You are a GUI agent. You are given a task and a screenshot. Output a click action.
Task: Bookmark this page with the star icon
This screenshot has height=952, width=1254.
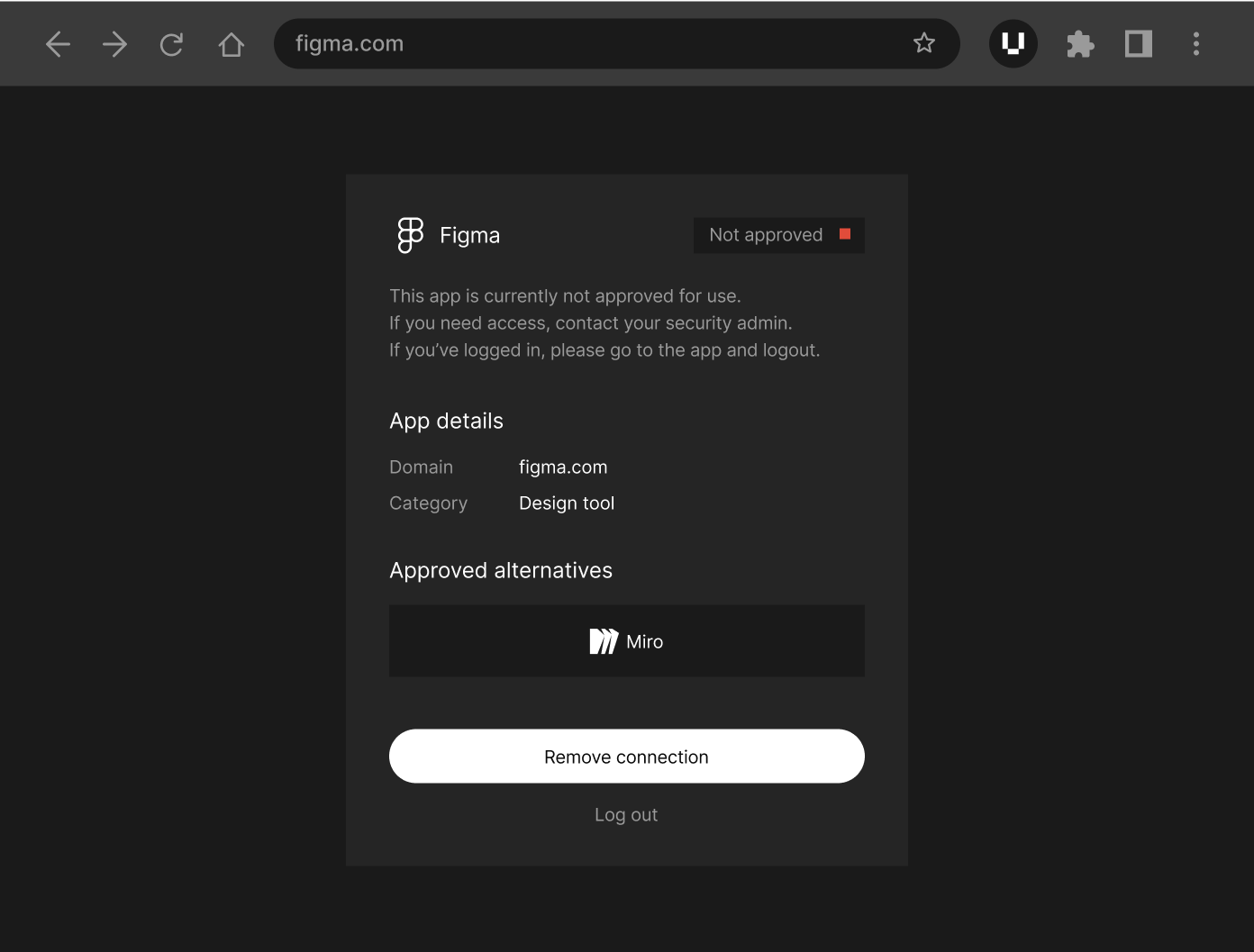click(924, 43)
